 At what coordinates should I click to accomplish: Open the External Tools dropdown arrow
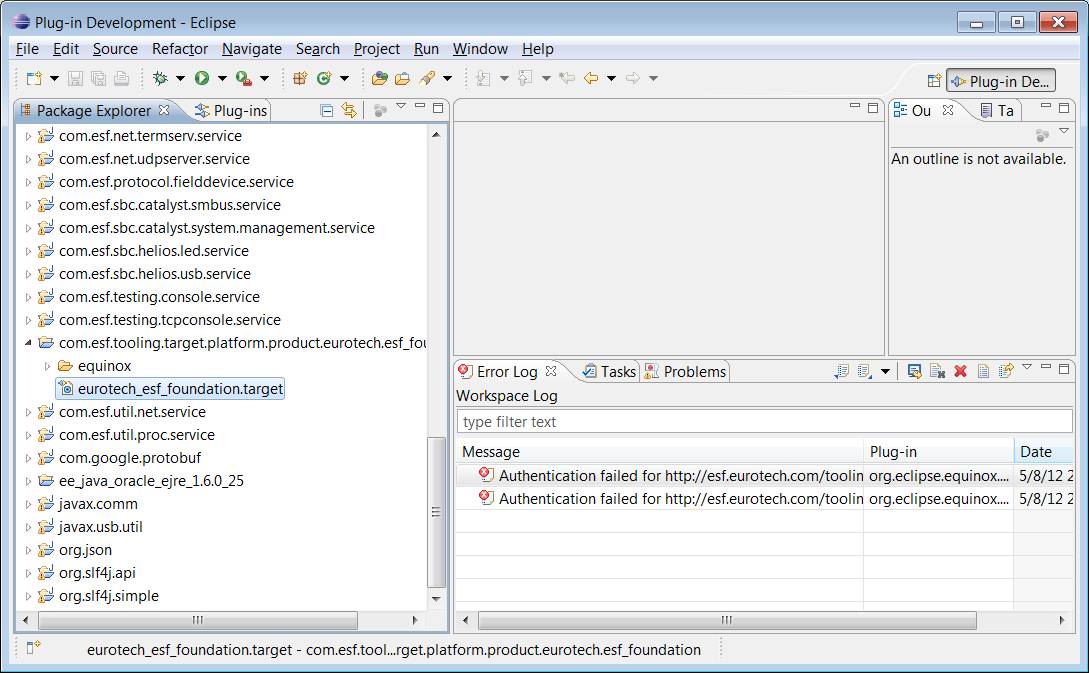tap(264, 78)
